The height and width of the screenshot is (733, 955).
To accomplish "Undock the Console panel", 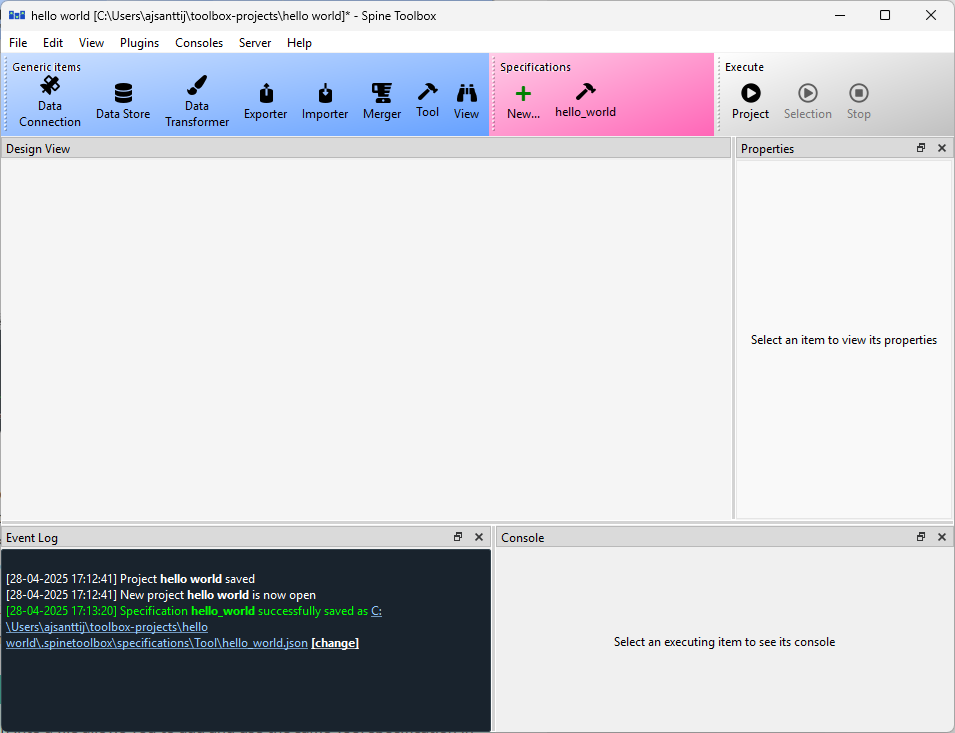I will (x=921, y=537).
